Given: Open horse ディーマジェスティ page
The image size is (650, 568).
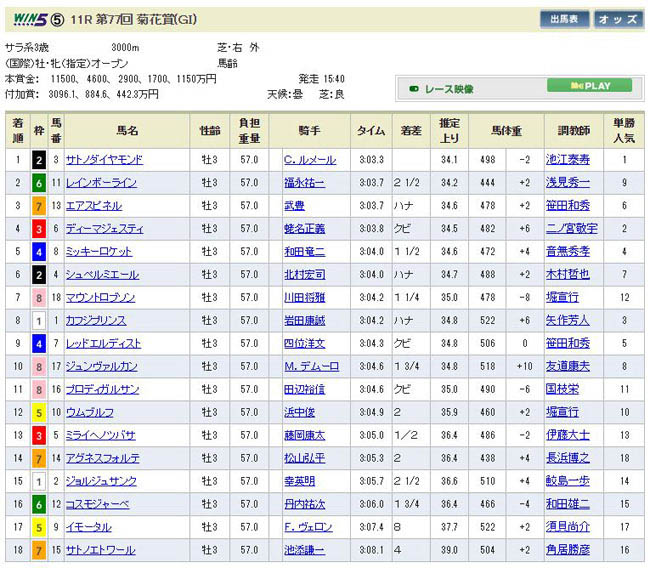Looking at the screenshot, I should pyautogui.click(x=104, y=229).
